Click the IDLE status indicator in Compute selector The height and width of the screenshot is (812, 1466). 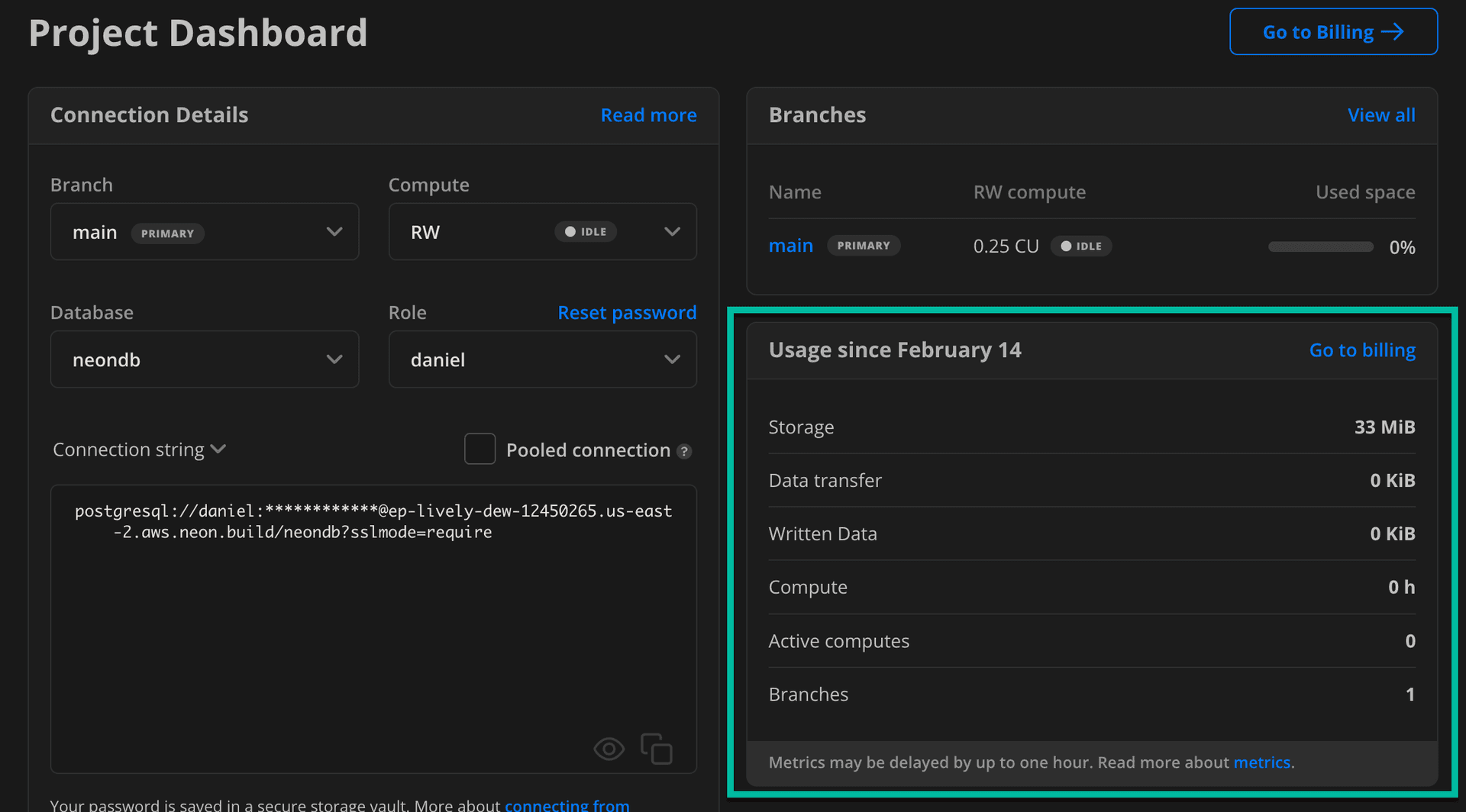[586, 231]
